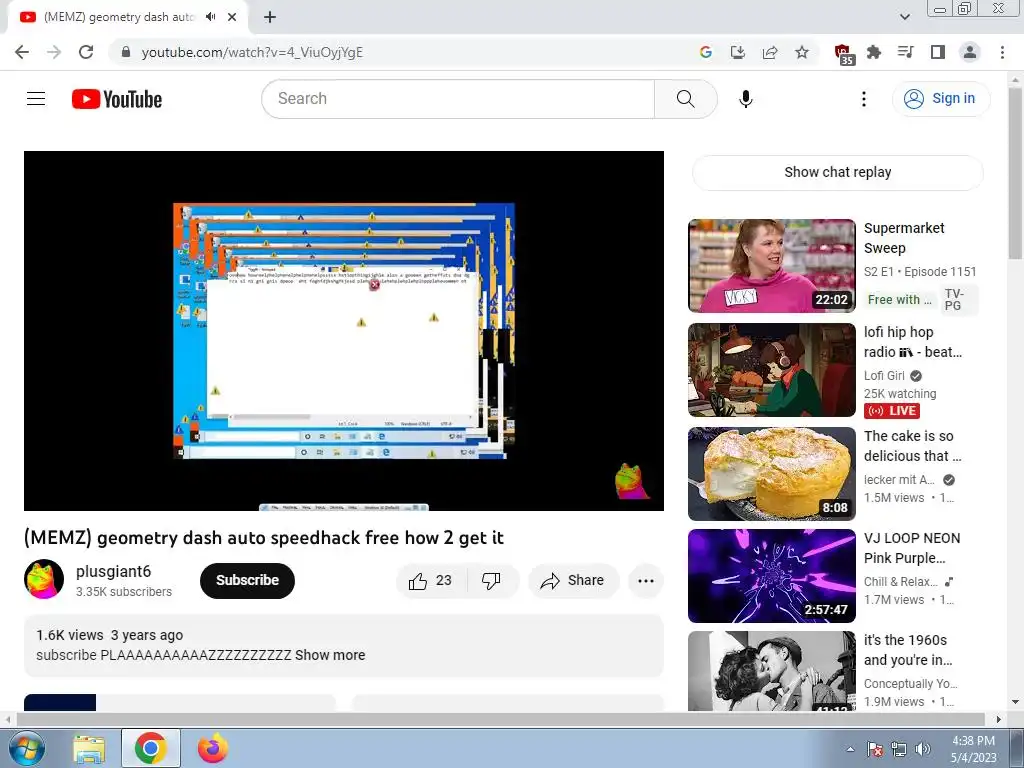Open the YouTube hamburger guide menu
Image resolution: width=1024 pixels, height=768 pixels.
coord(36,99)
